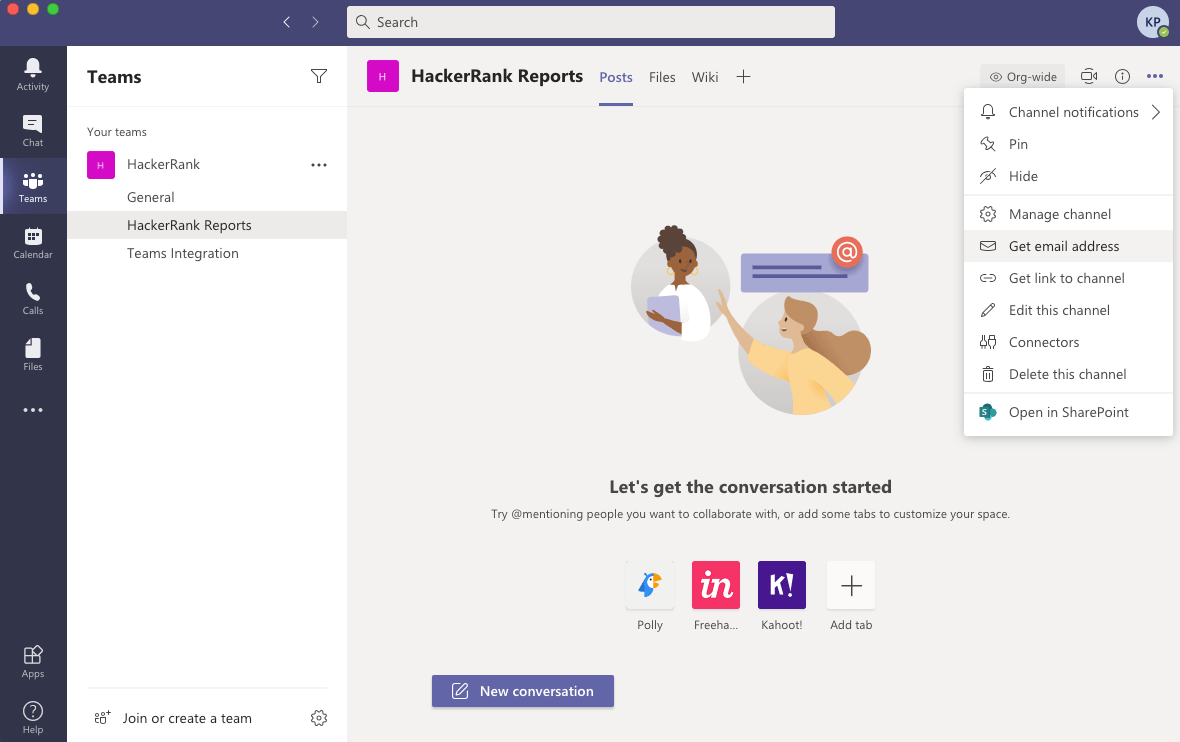The width and height of the screenshot is (1180, 742).
Task: Open the Activity feed
Action: pos(33,75)
